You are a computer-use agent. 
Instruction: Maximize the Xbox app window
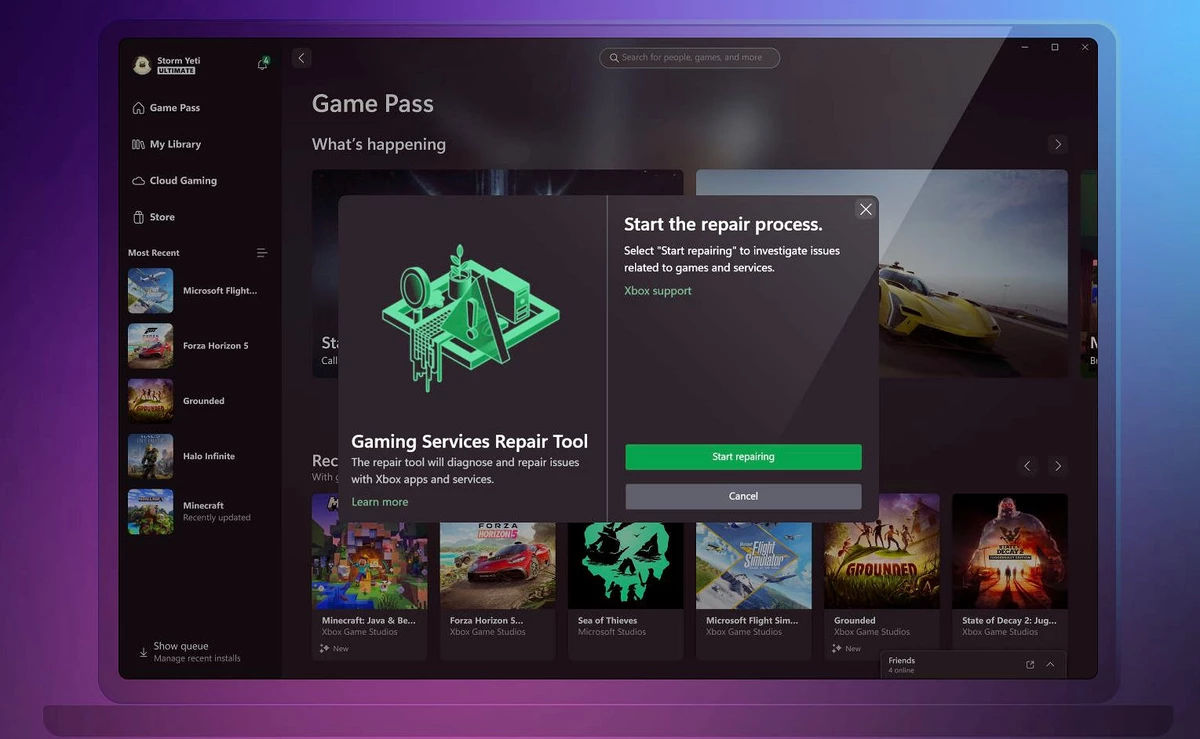1055,47
